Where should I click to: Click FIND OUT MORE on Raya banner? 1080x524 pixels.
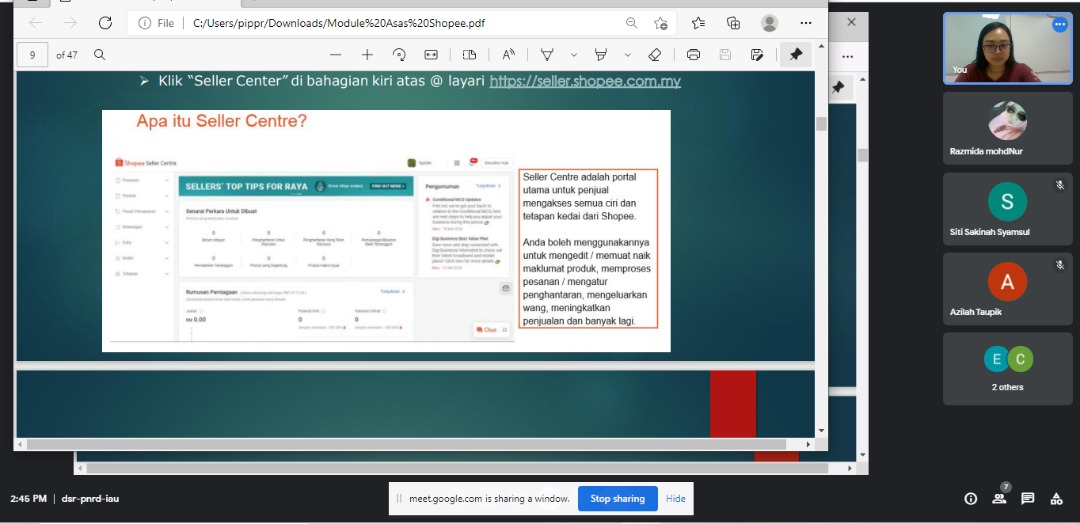(388, 187)
